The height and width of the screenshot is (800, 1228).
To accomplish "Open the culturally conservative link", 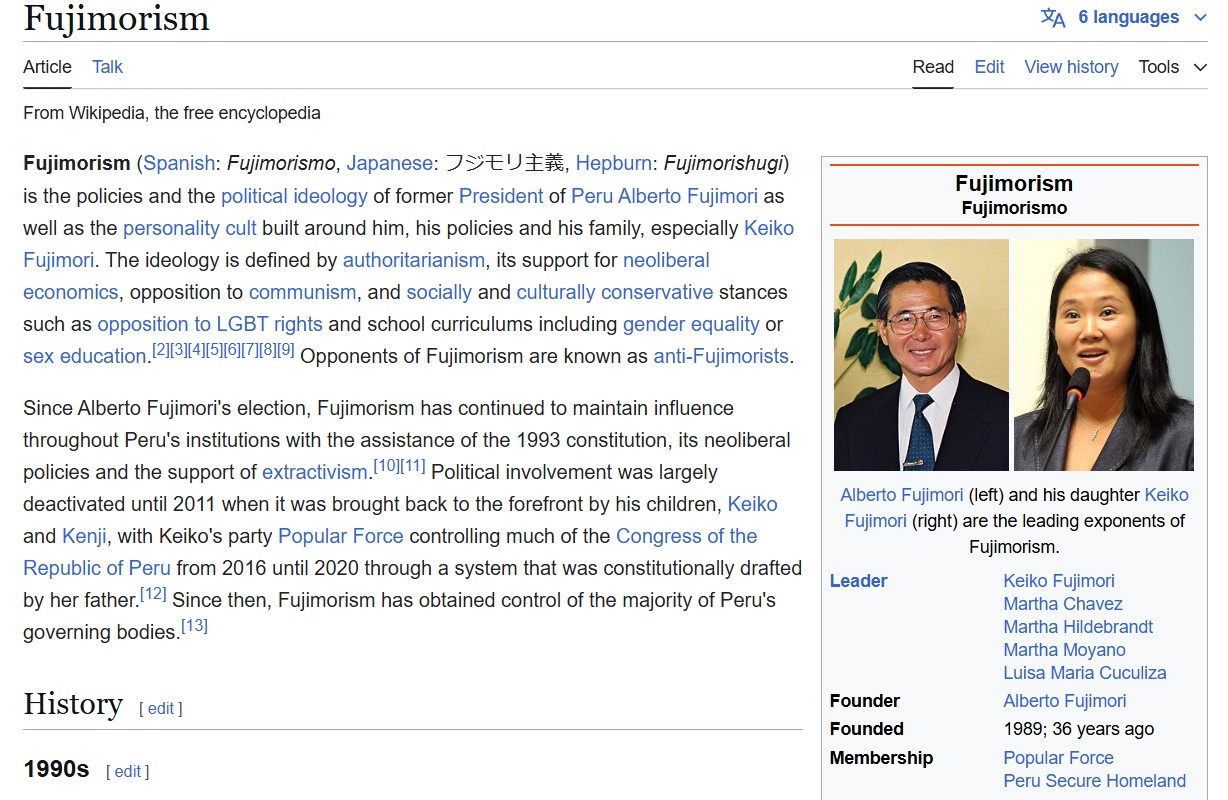I will click(x=615, y=292).
